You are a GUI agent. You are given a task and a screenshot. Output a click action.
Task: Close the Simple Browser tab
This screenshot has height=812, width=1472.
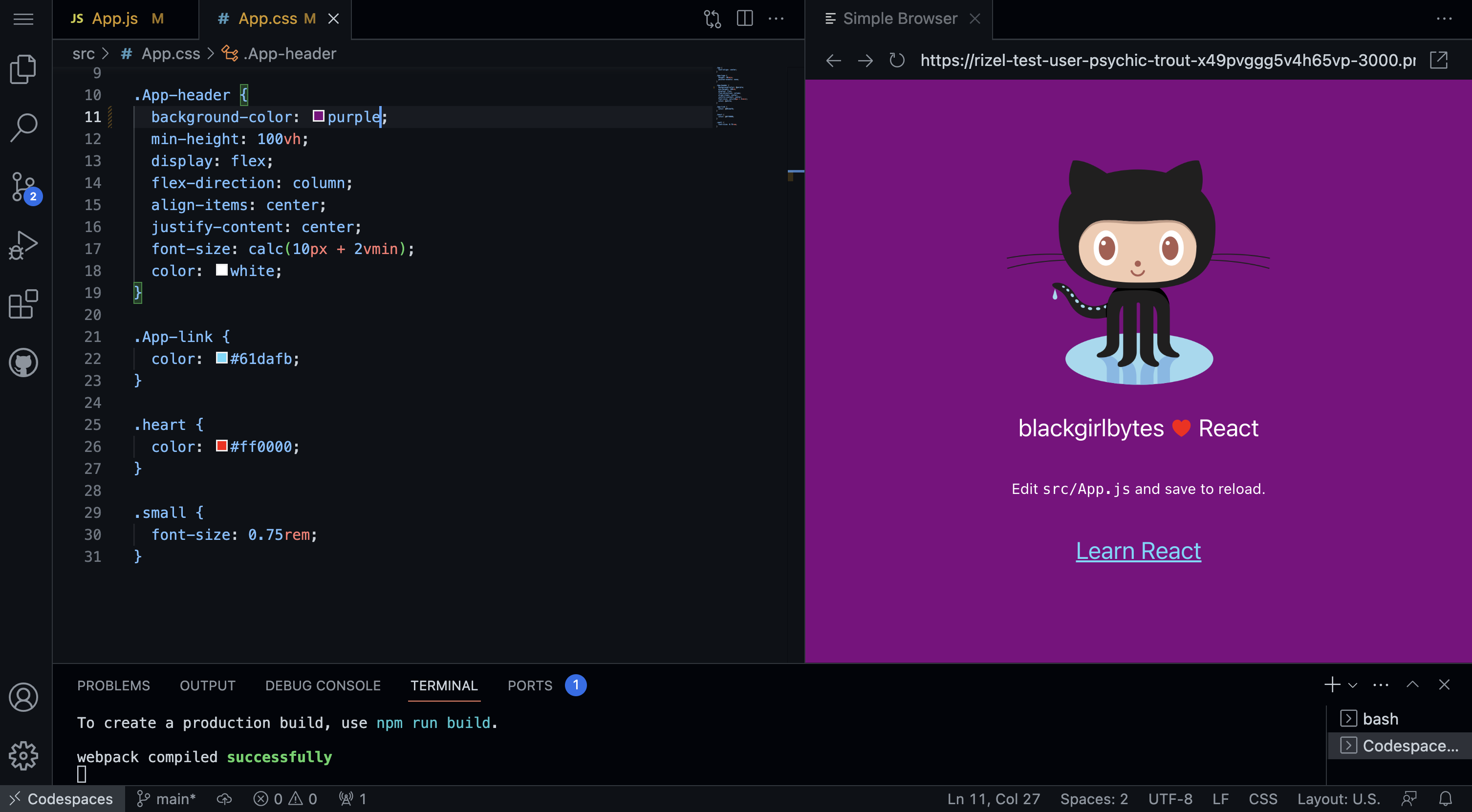tap(975, 19)
